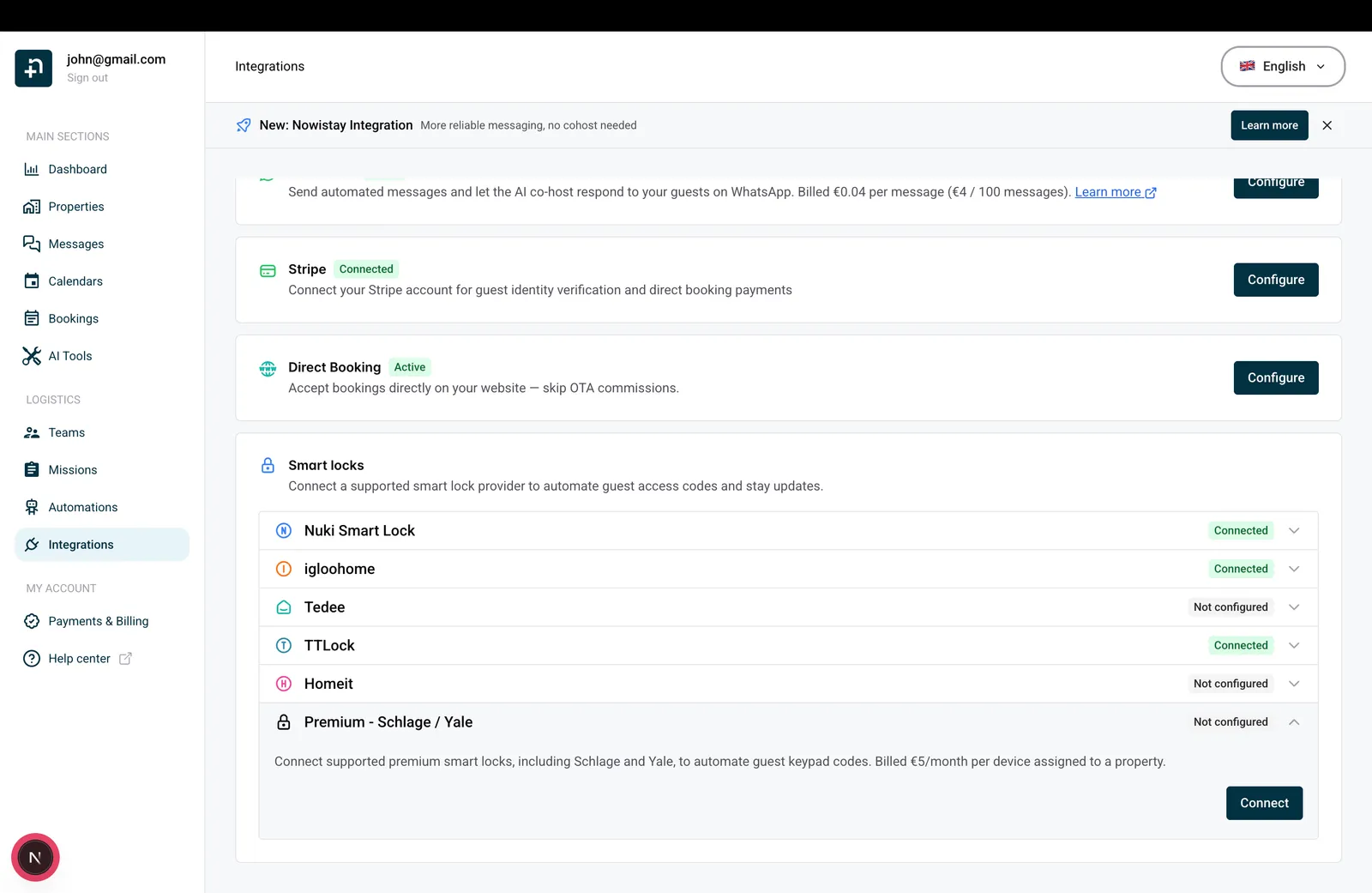The image size is (1372, 893).
Task: Expand the Nuki Smart Lock row
Action: tap(788, 531)
